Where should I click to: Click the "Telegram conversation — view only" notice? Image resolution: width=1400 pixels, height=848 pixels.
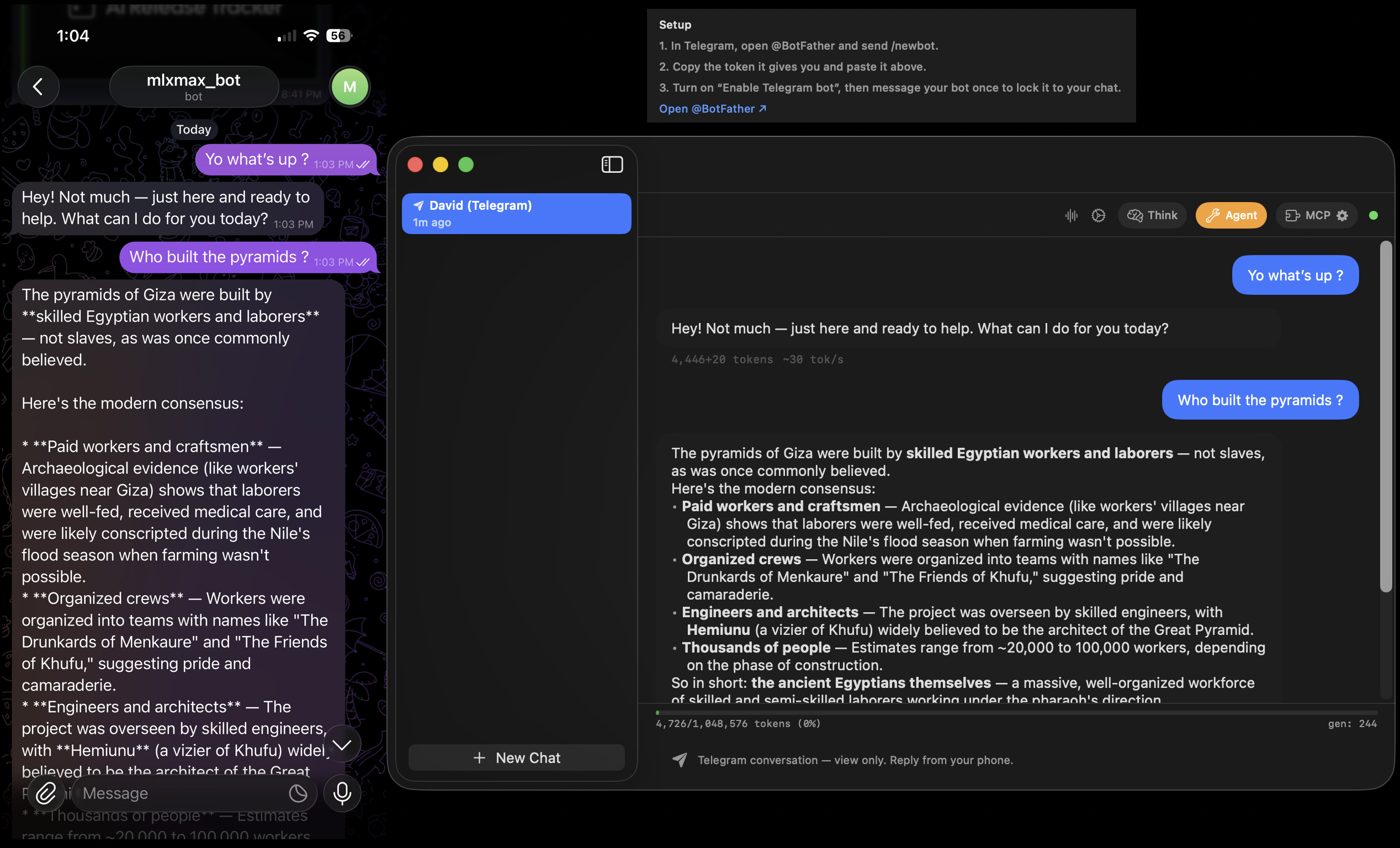(855, 760)
